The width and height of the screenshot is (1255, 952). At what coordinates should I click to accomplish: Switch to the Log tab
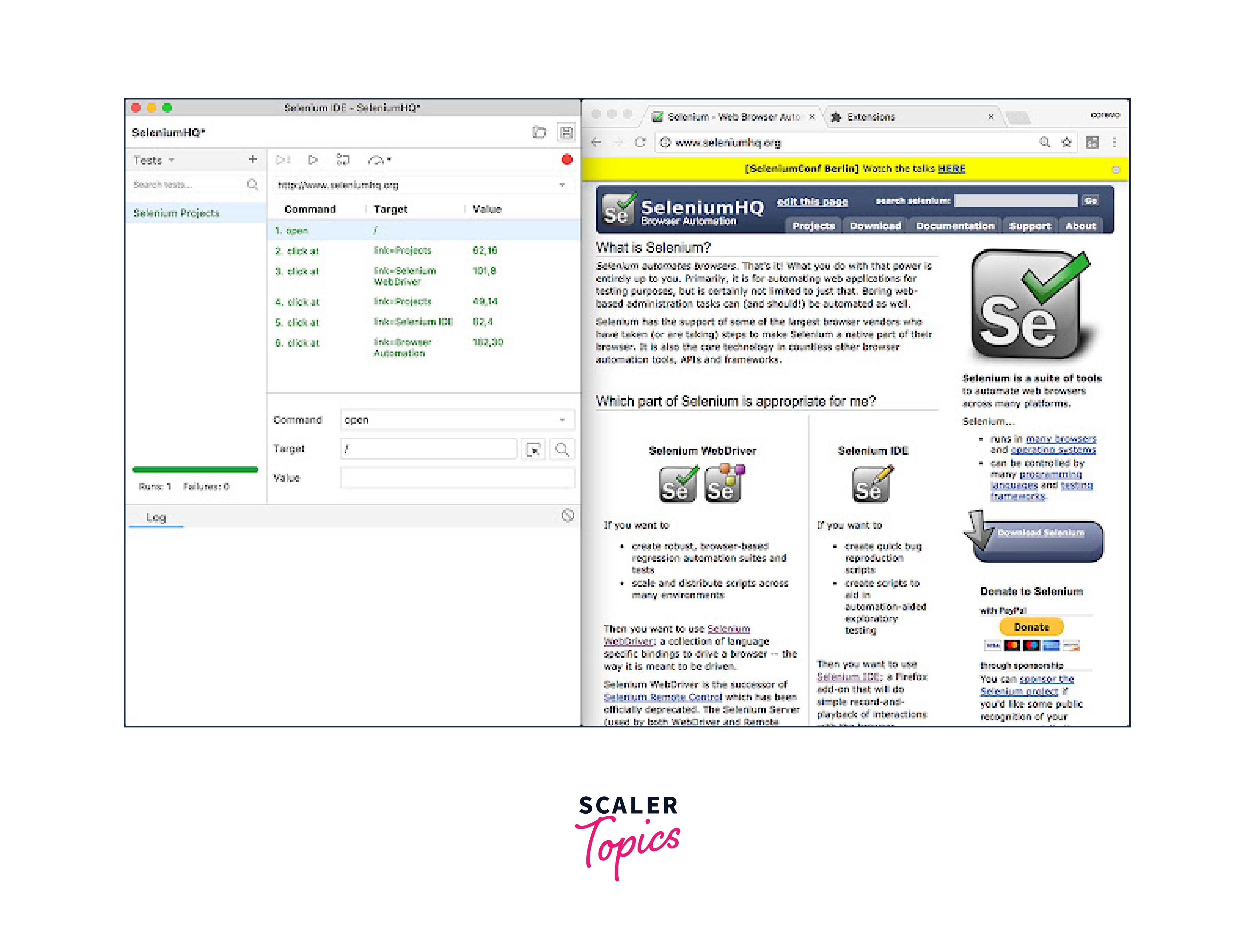156,517
